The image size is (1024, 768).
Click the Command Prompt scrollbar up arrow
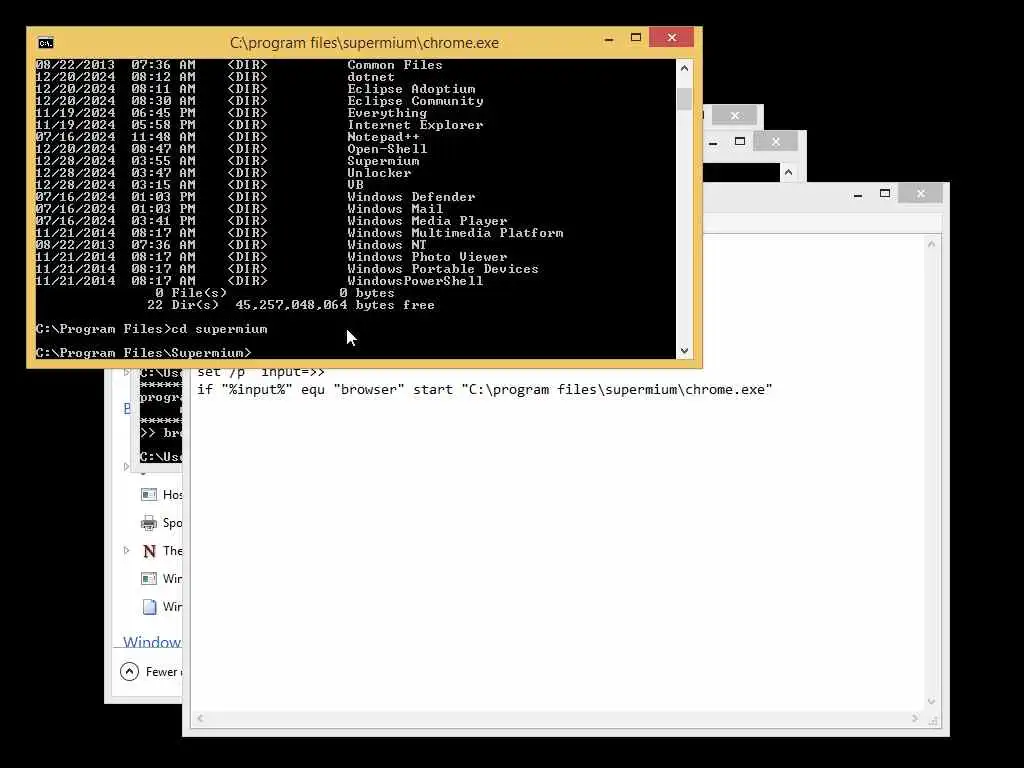point(684,68)
